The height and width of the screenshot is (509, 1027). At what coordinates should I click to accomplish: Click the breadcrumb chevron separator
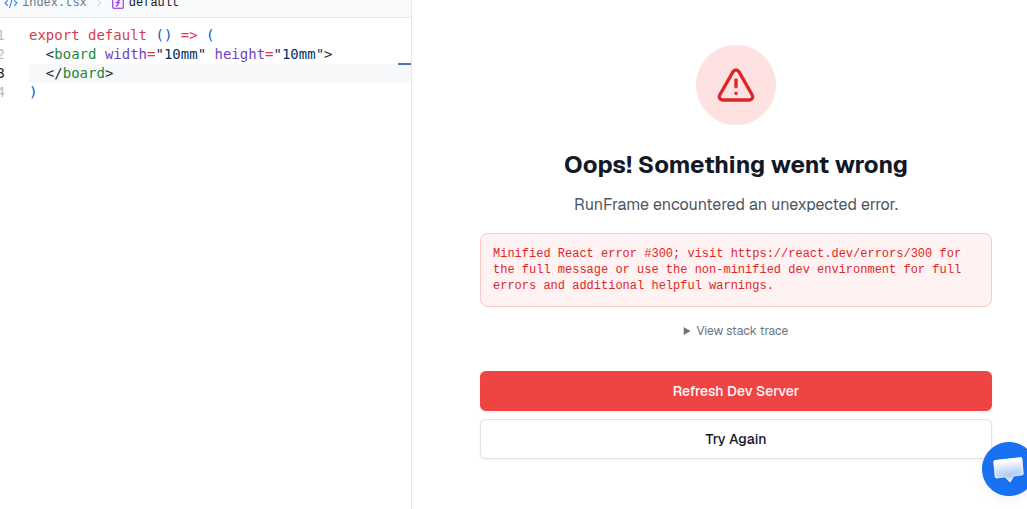[x=99, y=4]
